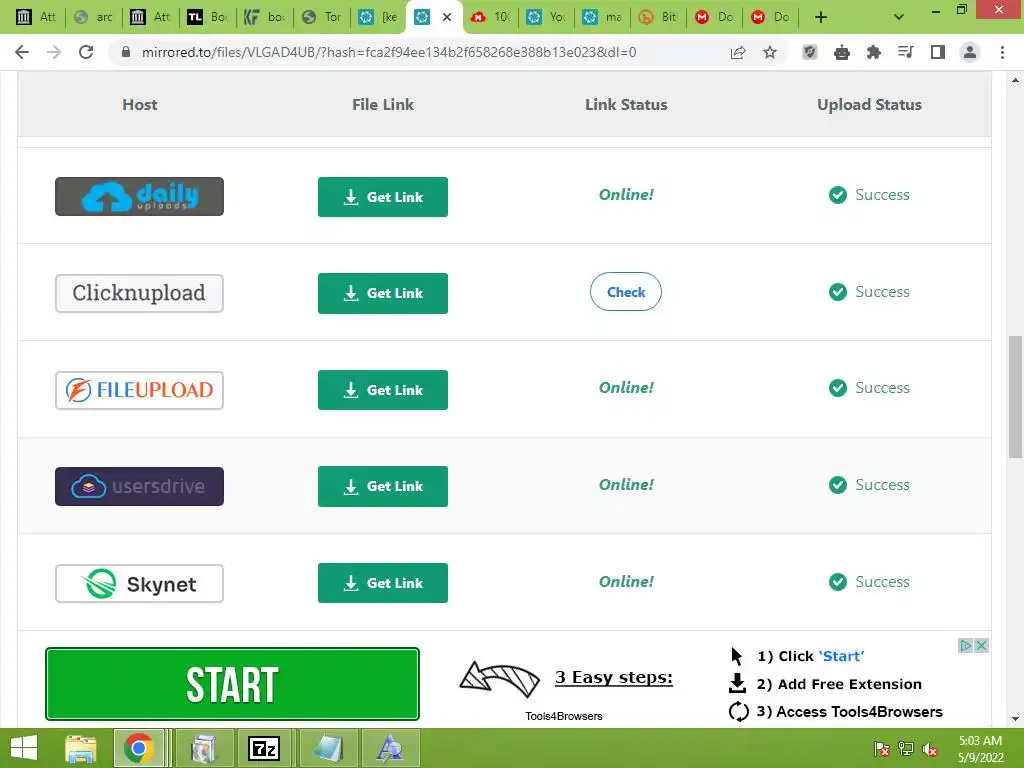Switch to the 'TL Bo' tab

[x=206, y=17]
